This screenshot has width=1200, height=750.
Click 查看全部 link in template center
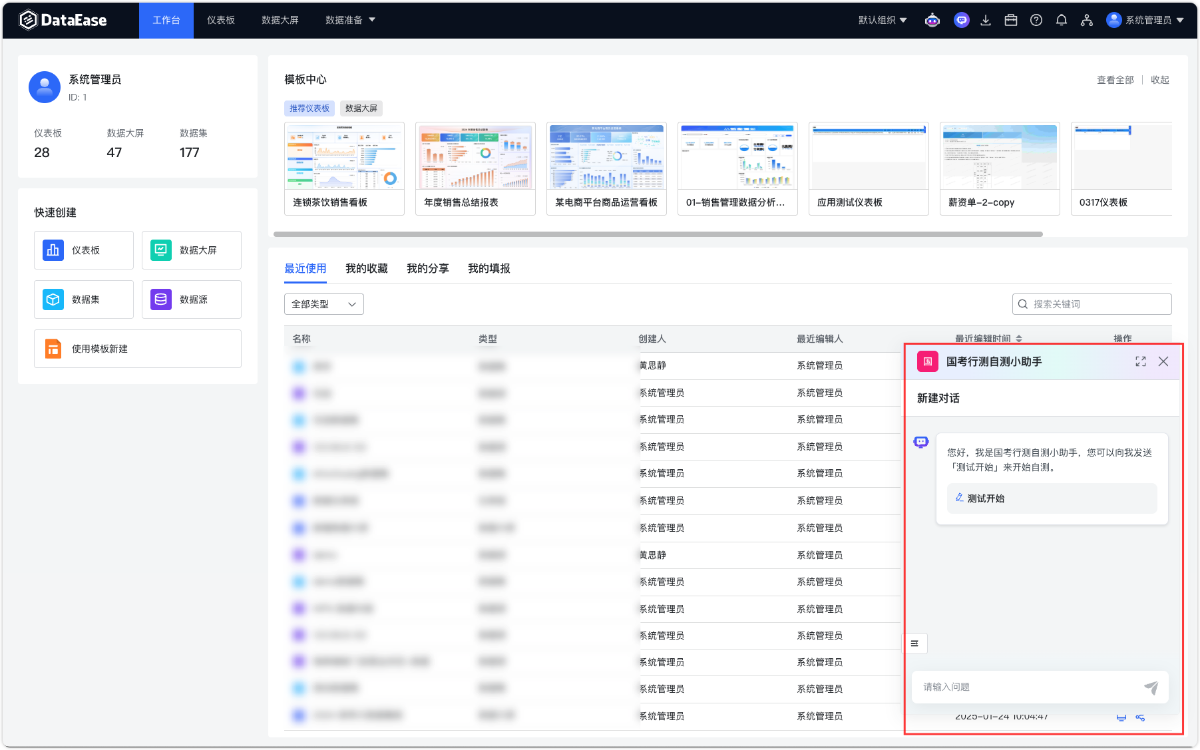(x=1115, y=80)
